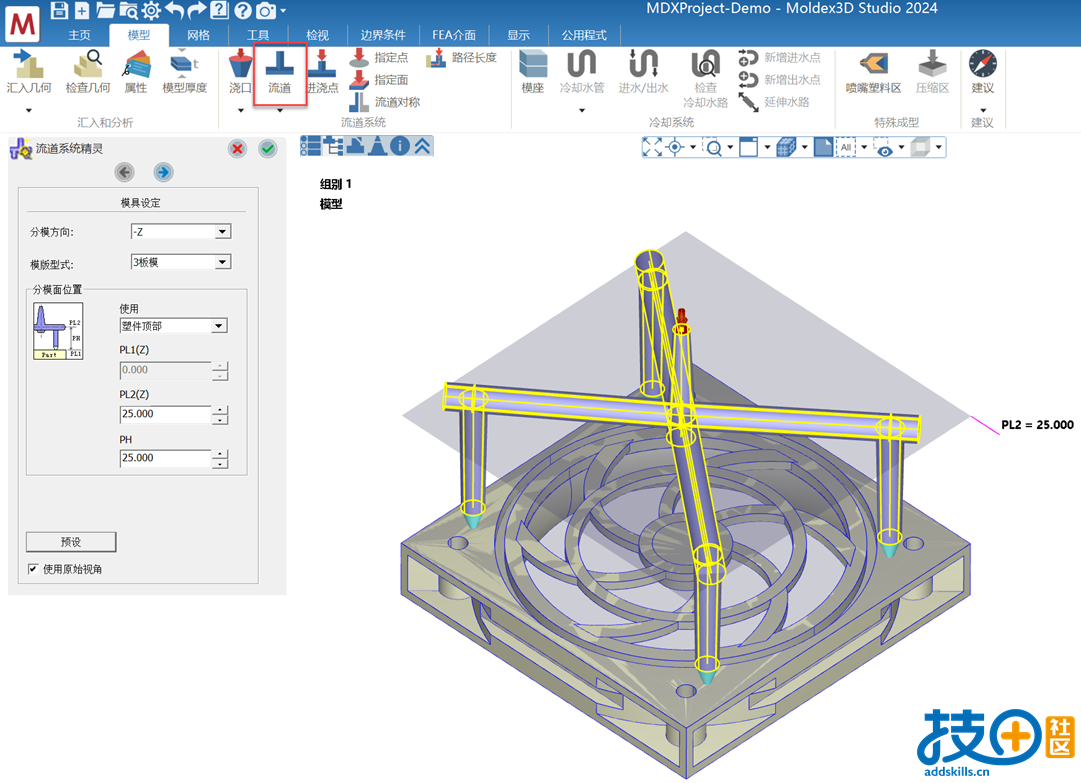Click the PL2(Z) value input field
The width and height of the screenshot is (1081, 783).
pos(165,414)
